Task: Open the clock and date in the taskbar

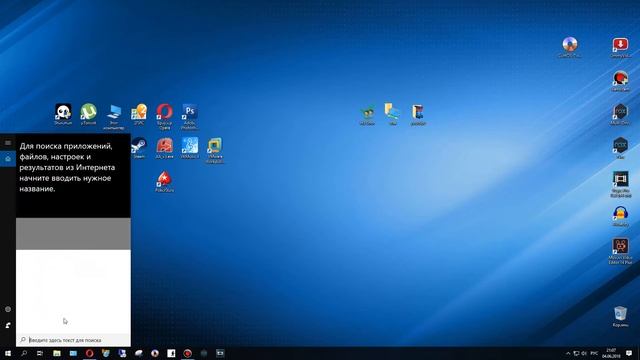Action: tap(611, 353)
